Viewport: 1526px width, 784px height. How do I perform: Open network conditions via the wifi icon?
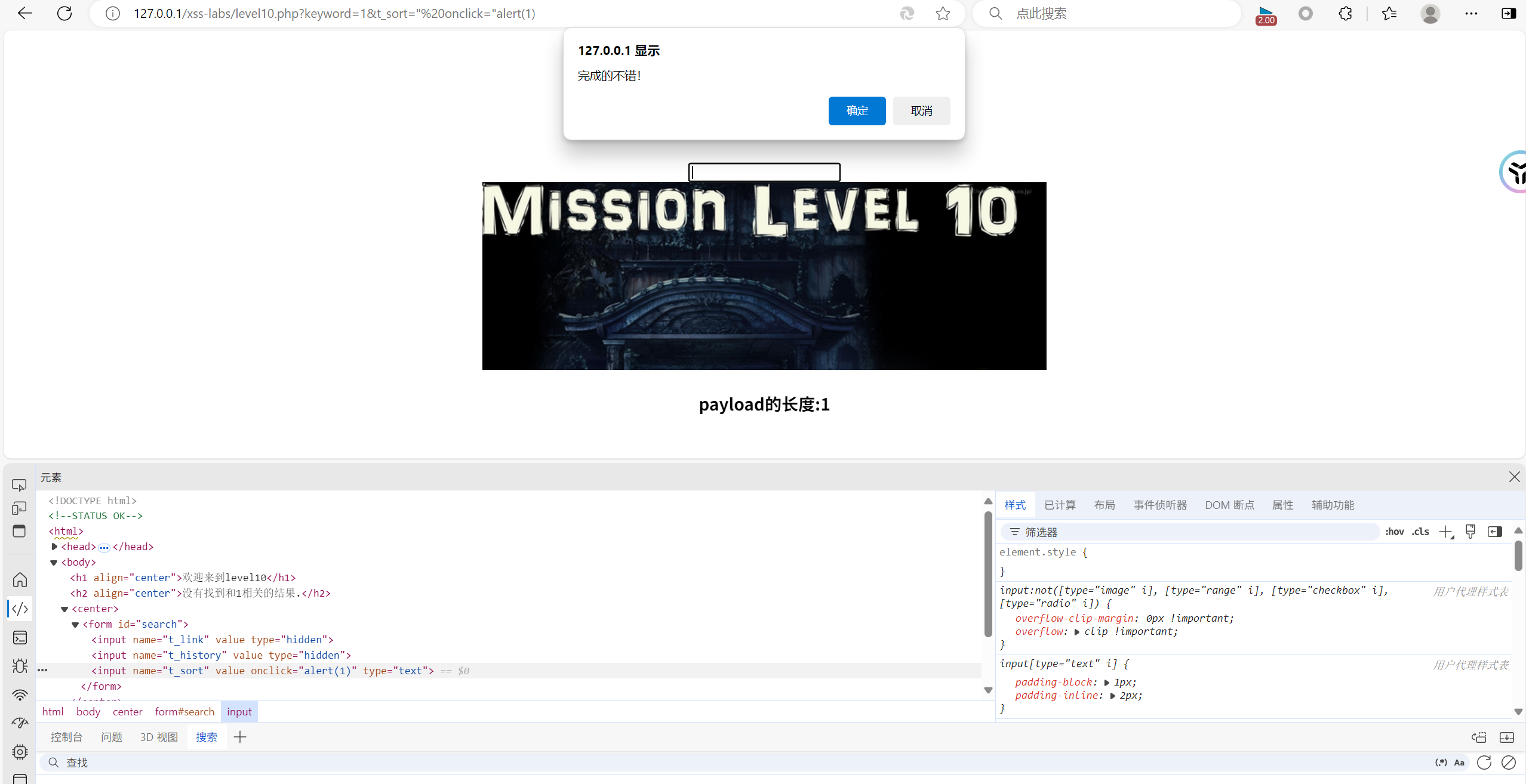20,695
